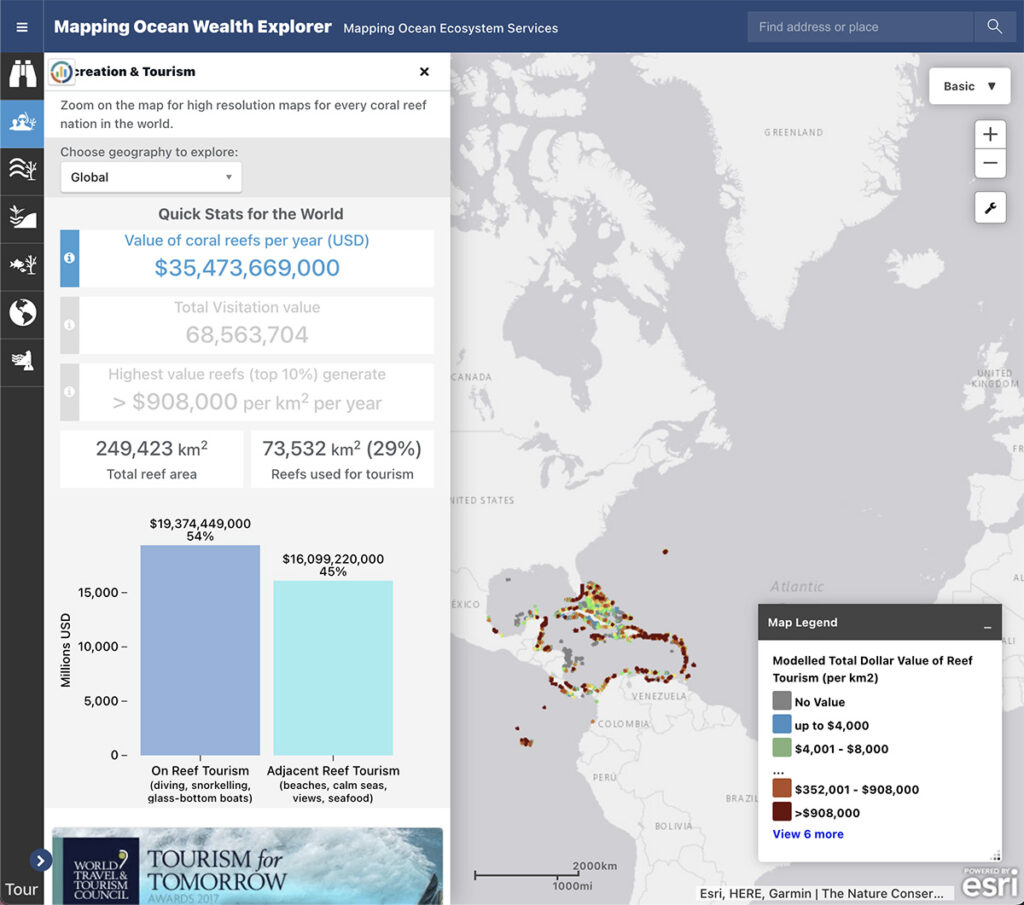Screen dimensions: 1024x905
Task: Open the geography dropdown showing Global
Action: (x=150, y=177)
